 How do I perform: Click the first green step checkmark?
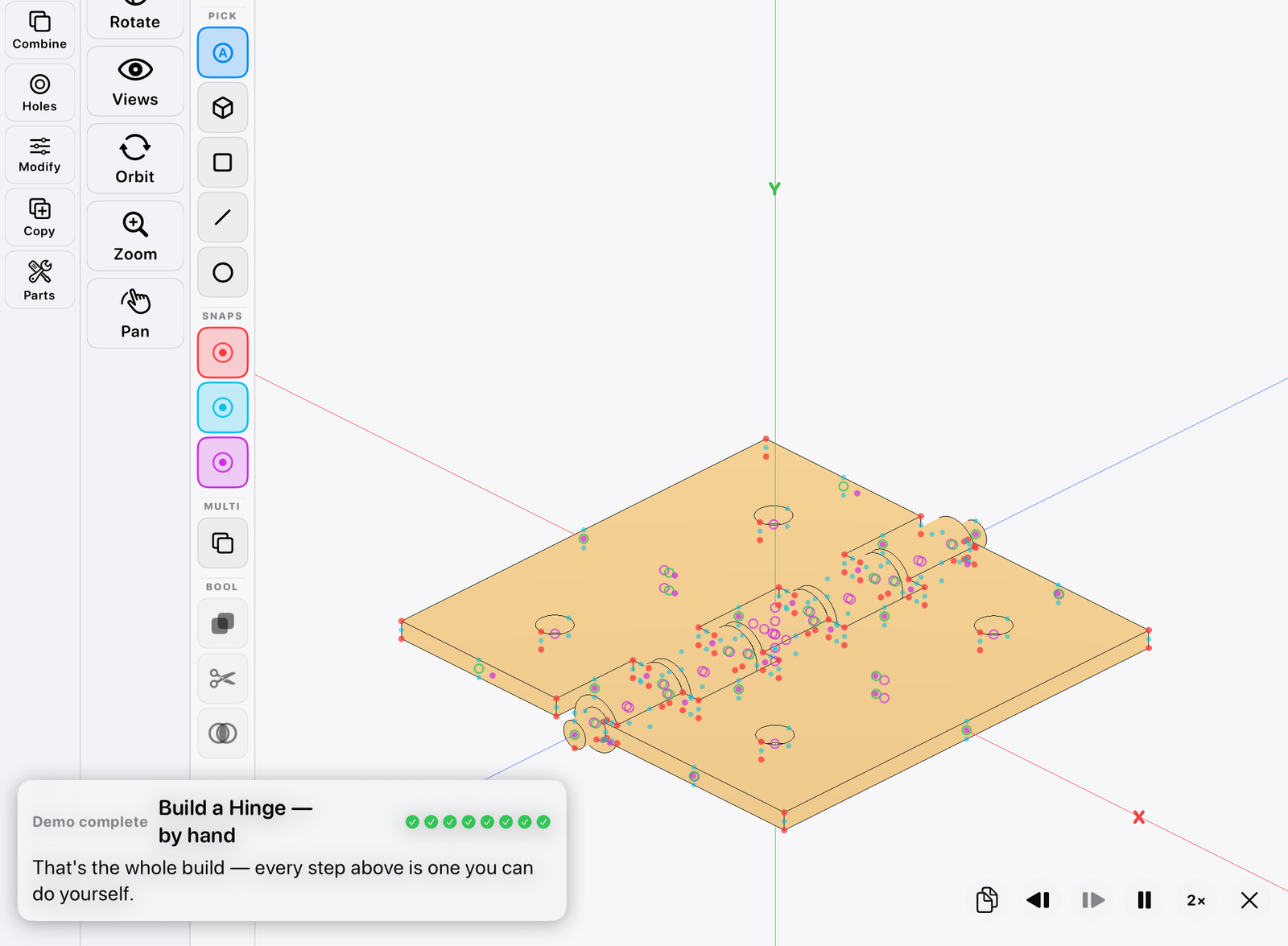[x=412, y=822]
